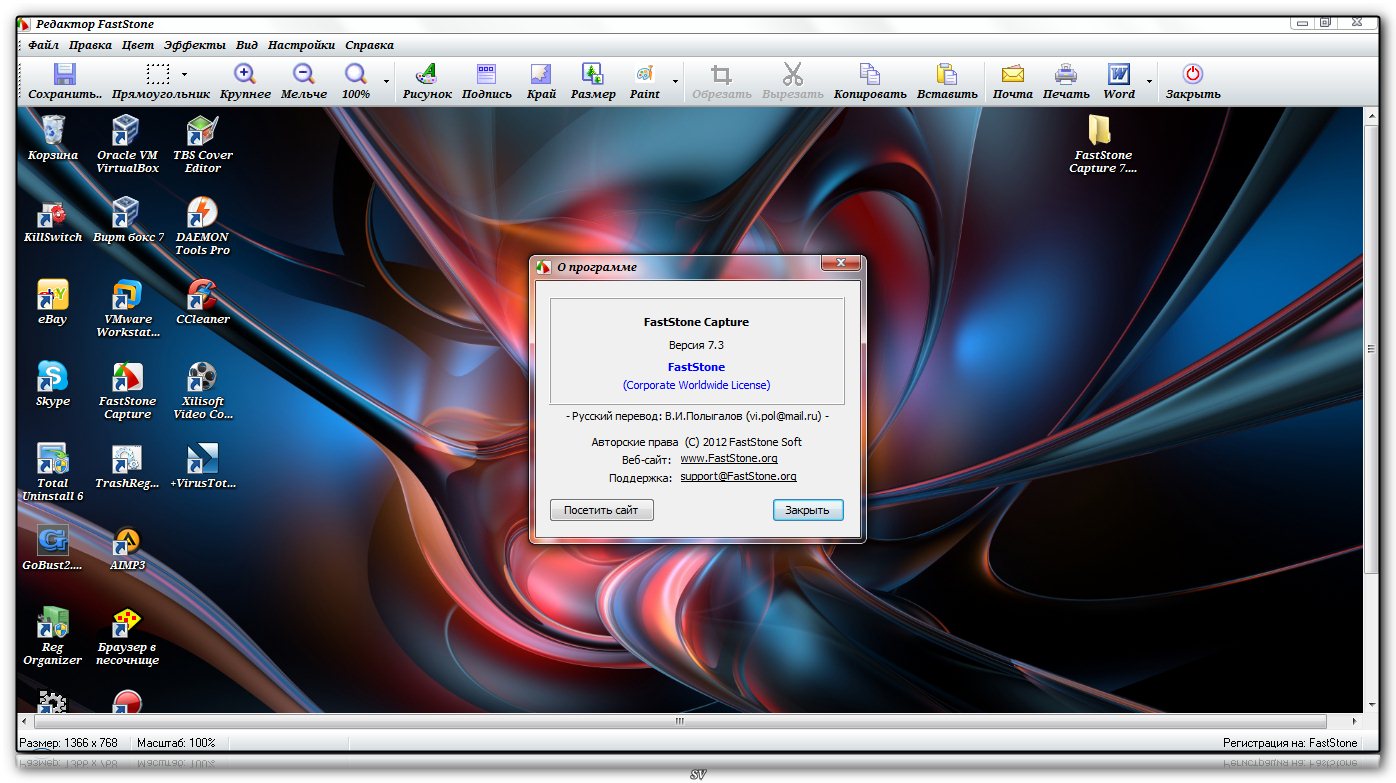Print the image using Печать icon
1396x783 pixels.
[x=1066, y=75]
